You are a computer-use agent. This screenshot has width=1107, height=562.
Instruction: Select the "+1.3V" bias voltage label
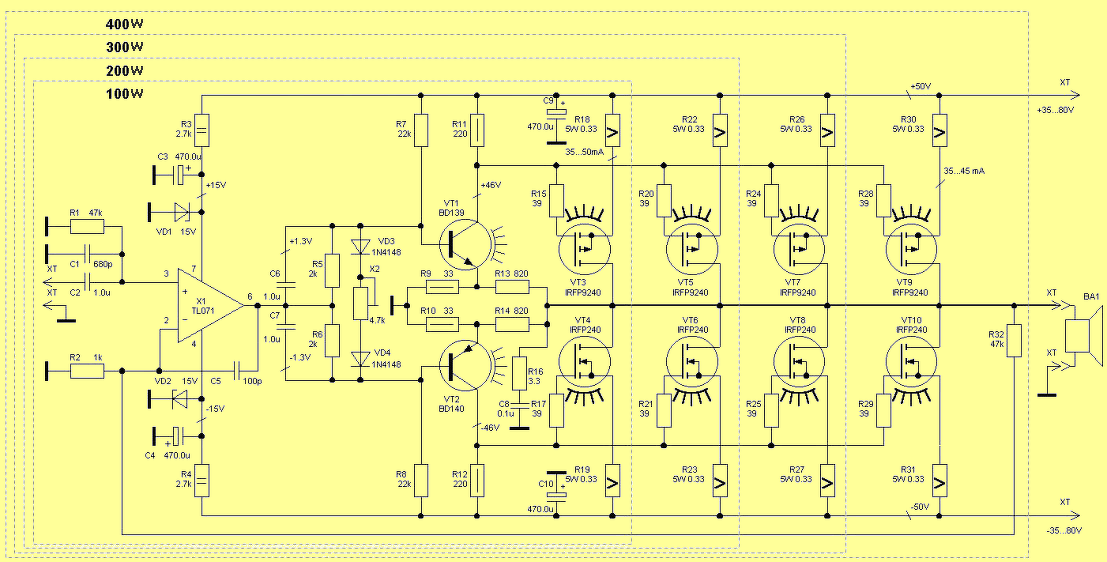[301, 241]
